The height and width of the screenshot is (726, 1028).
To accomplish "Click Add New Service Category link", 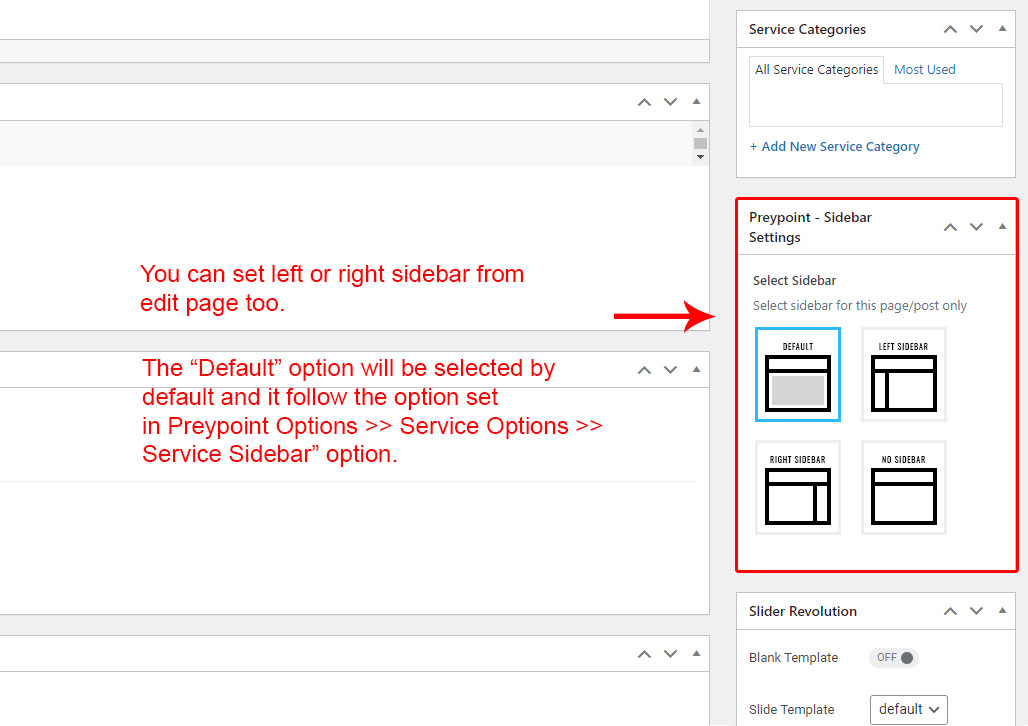I will pos(834,146).
